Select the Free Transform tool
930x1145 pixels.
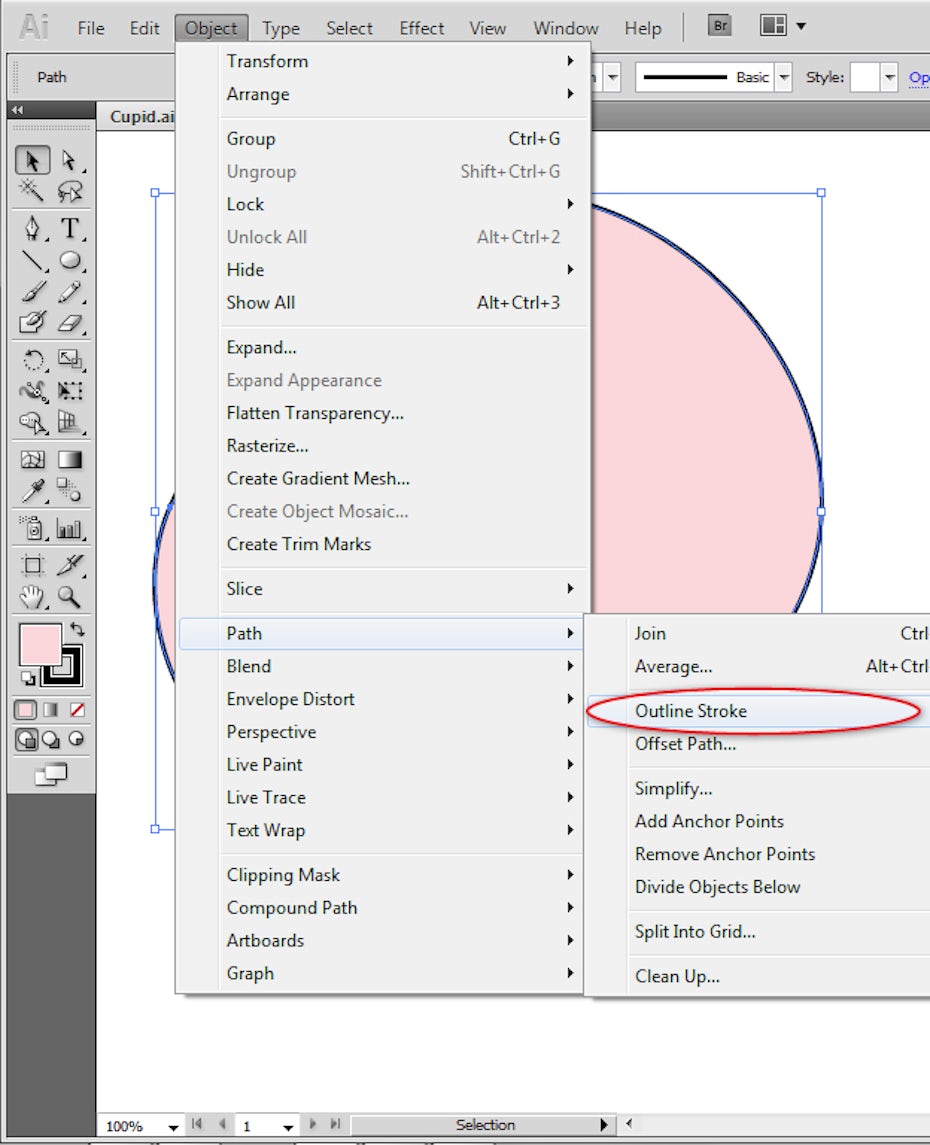pos(69,391)
